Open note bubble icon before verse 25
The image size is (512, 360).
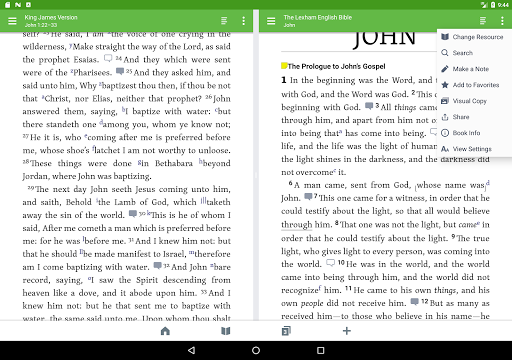tap(120, 71)
